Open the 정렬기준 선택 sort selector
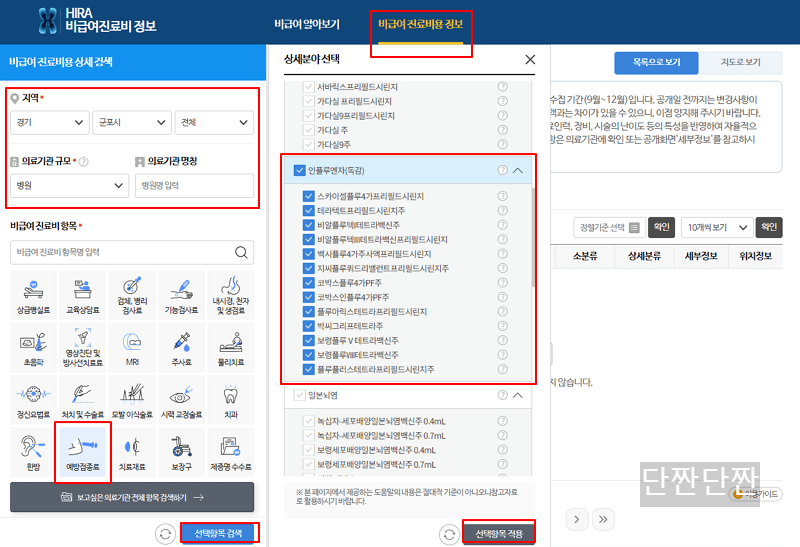The height and width of the screenshot is (547, 800). point(609,228)
